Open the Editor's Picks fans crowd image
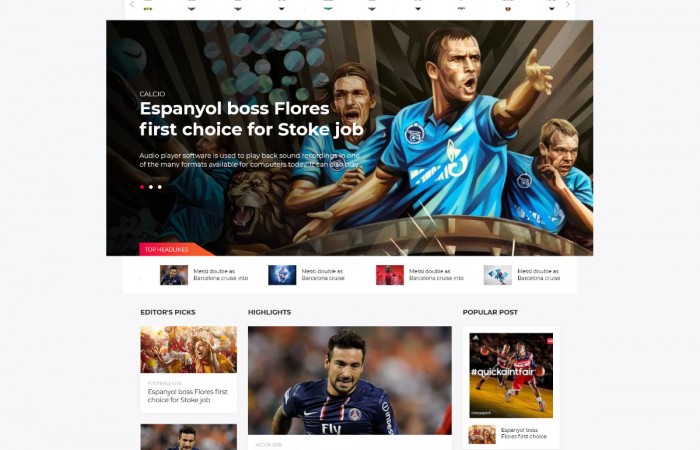Screen dimensions: 700x450 (188, 350)
